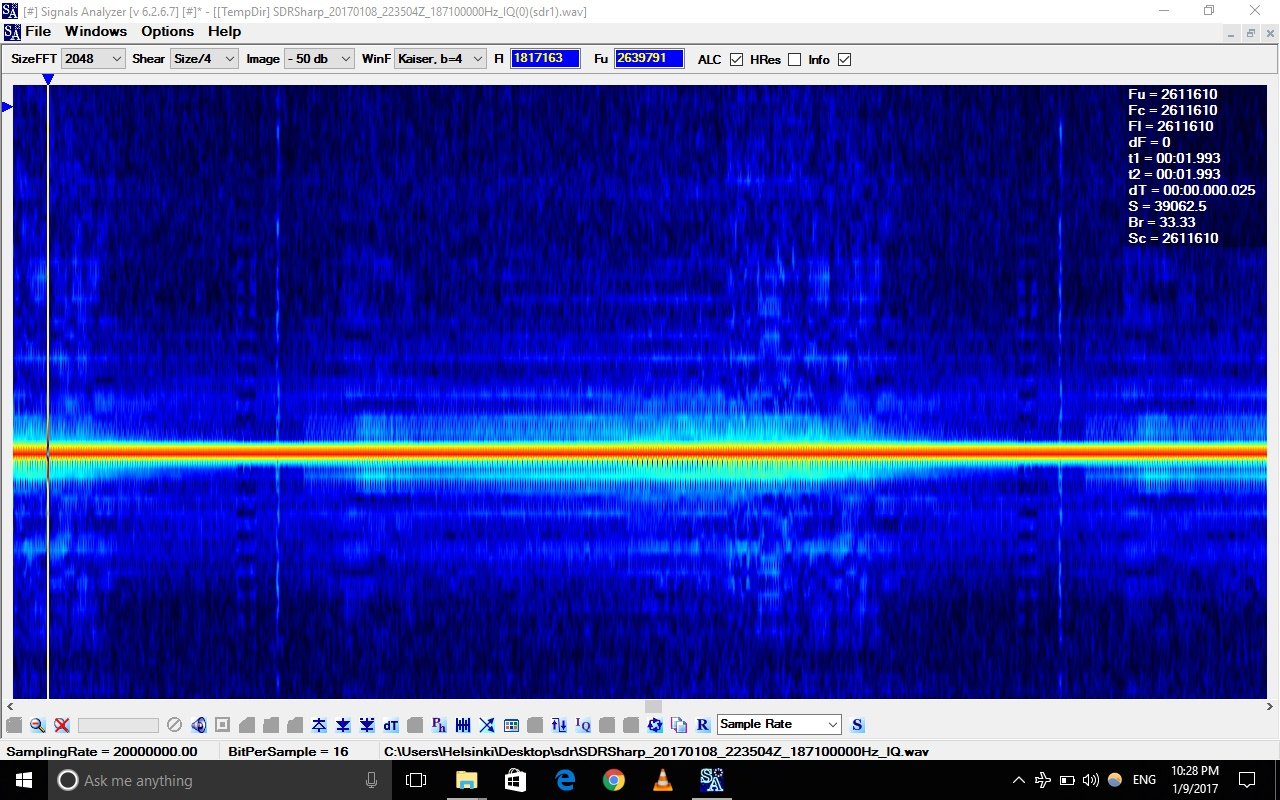Open the SizeFFT 2048 dropdown
This screenshot has width=1280, height=800.
click(x=93, y=59)
